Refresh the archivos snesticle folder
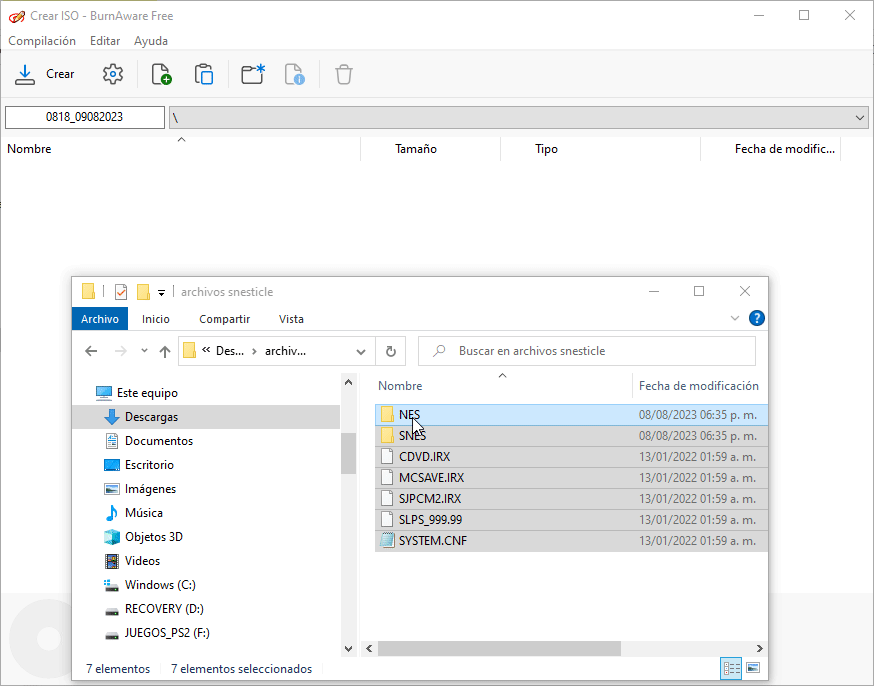Viewport: 874px width, 686px height. tap(391, 351)
